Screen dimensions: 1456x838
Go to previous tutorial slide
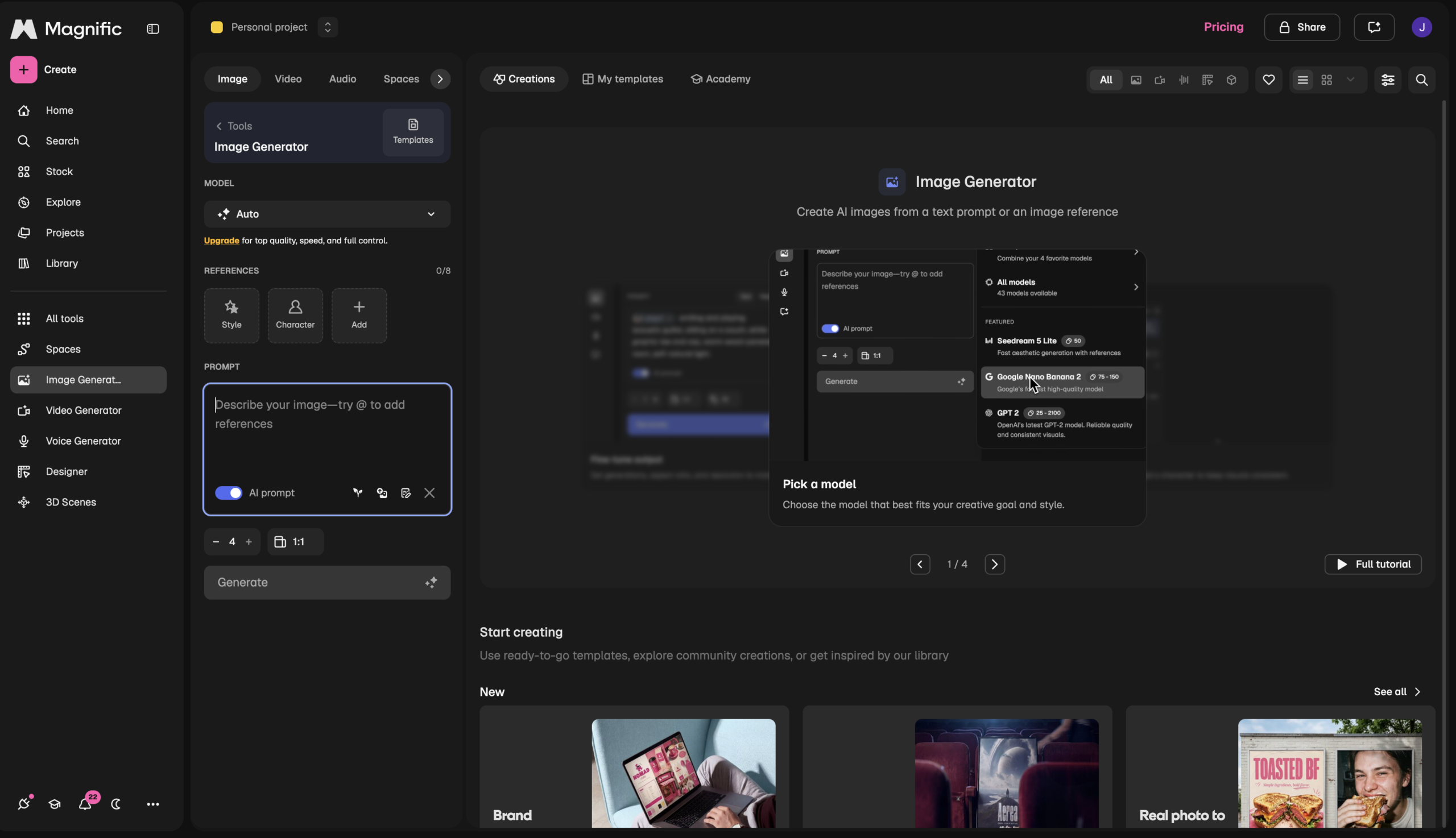pos(920,564)
